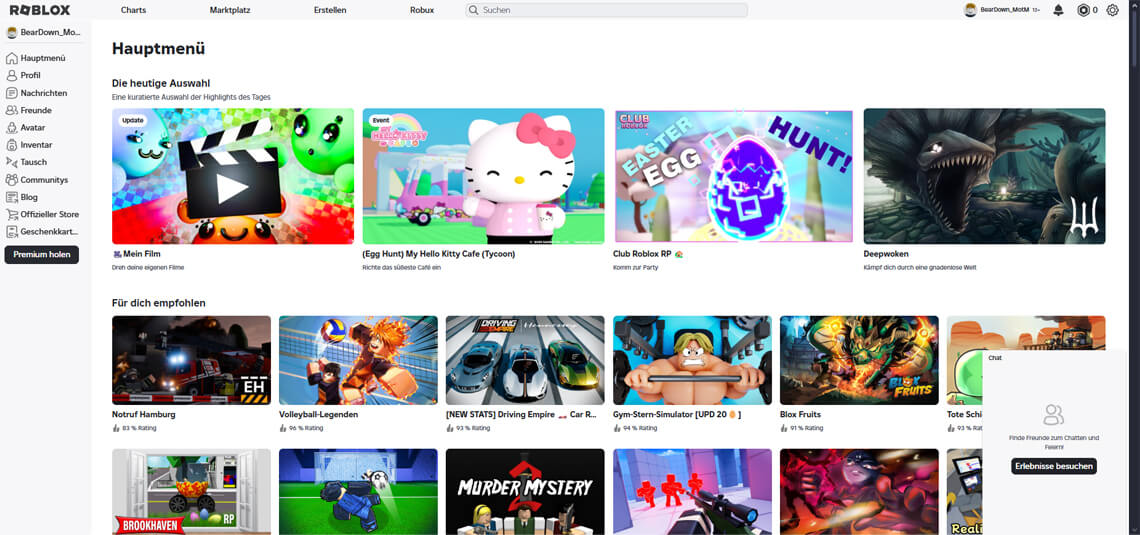Click the Freunde friends icon in sidebar

pyautogui.click(x=12, y=110)
